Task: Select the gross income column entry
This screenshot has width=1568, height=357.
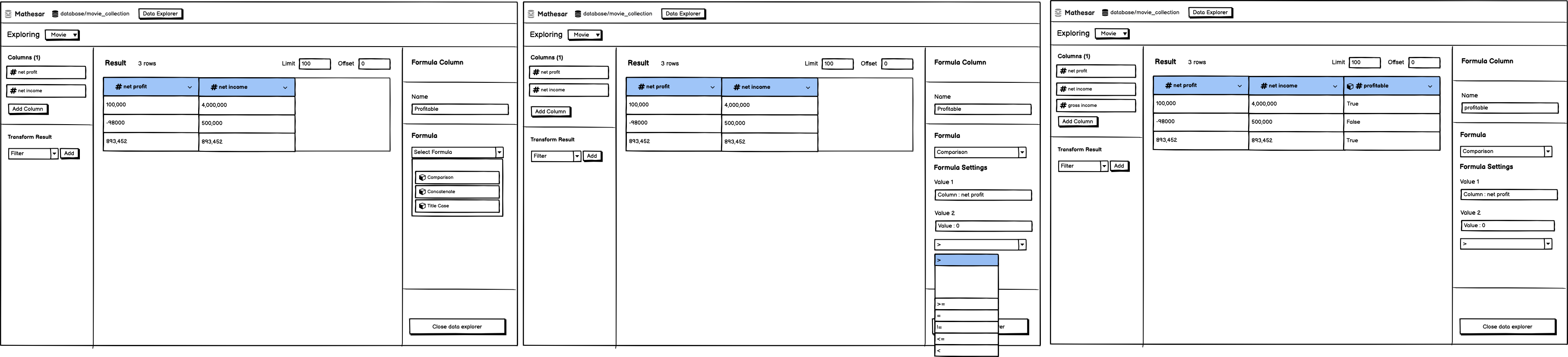Action: coord(1096,105)
